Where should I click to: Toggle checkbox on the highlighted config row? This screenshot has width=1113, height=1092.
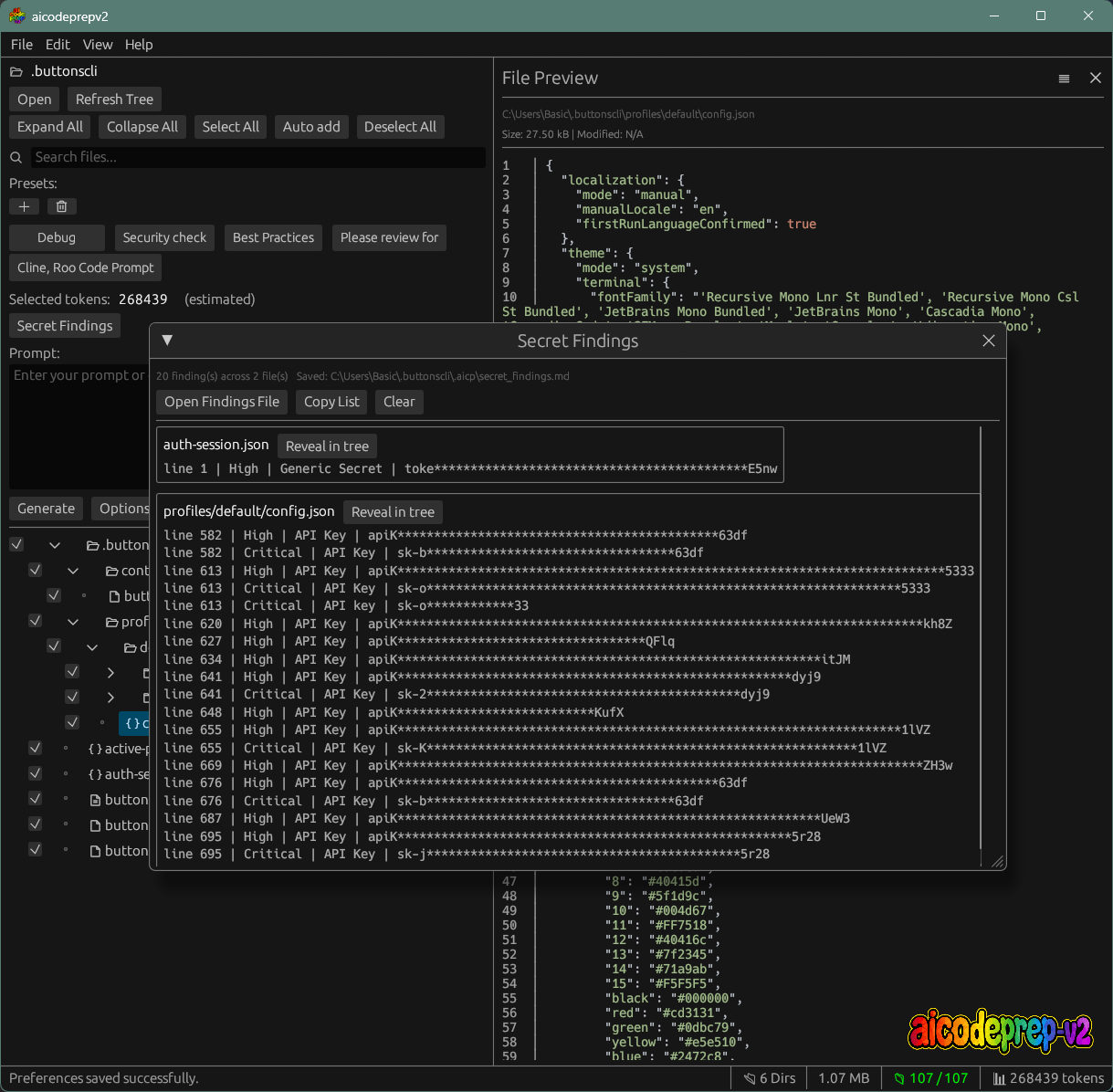click(x=72, y=722)
